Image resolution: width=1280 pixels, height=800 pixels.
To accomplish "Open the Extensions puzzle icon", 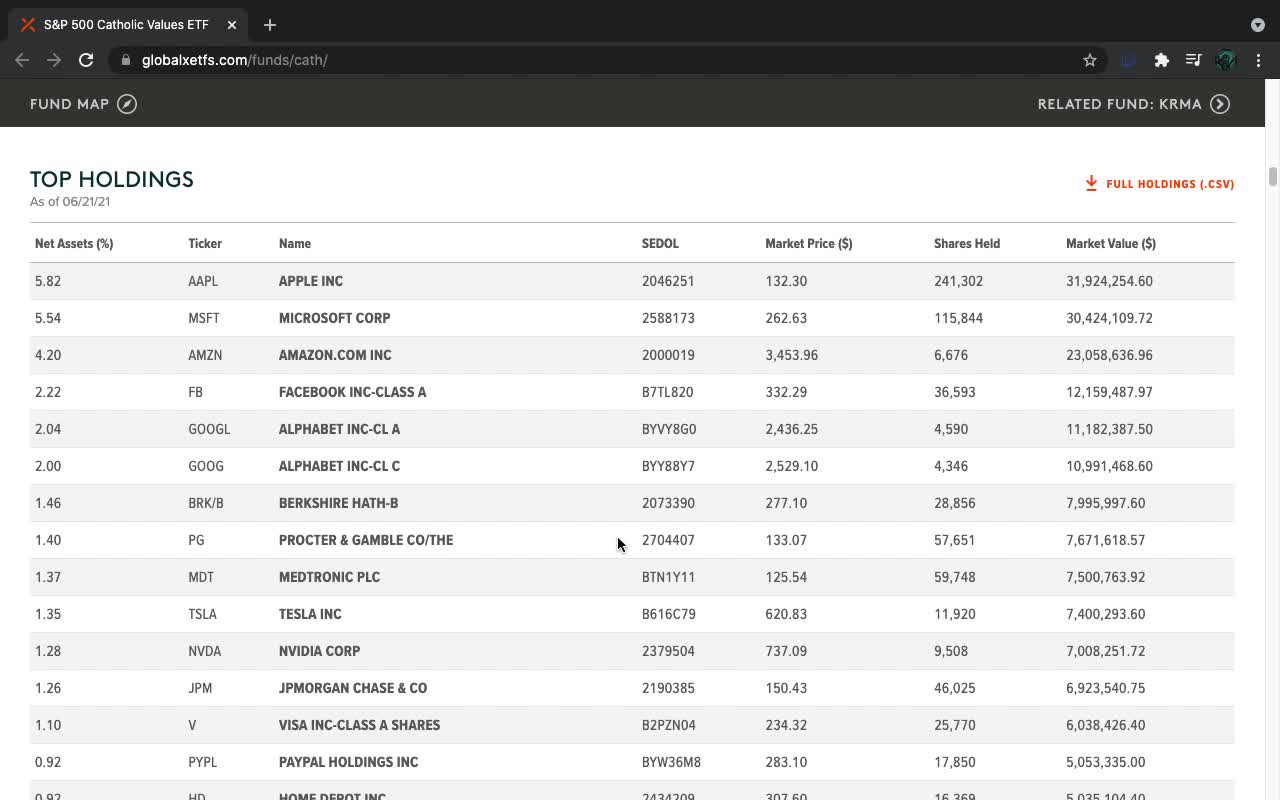I will 1161,60.
